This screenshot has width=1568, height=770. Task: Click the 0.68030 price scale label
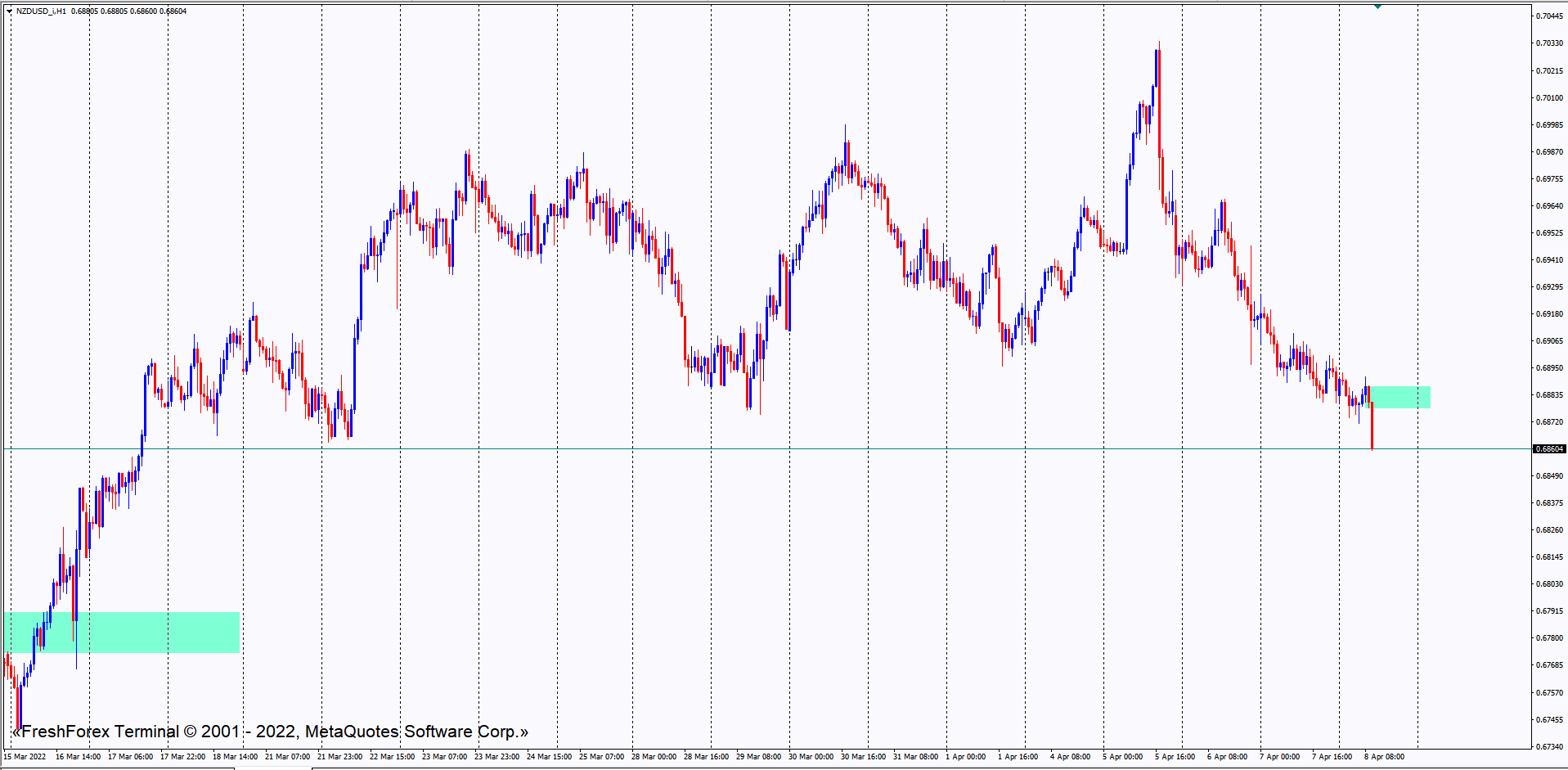[x=1548, y=584]
